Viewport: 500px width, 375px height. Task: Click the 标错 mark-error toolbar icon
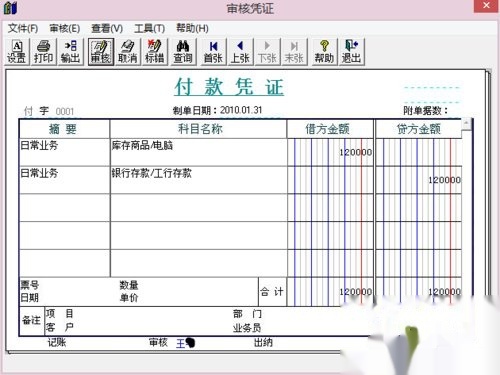pyautogui.click(x=155, y=52)
